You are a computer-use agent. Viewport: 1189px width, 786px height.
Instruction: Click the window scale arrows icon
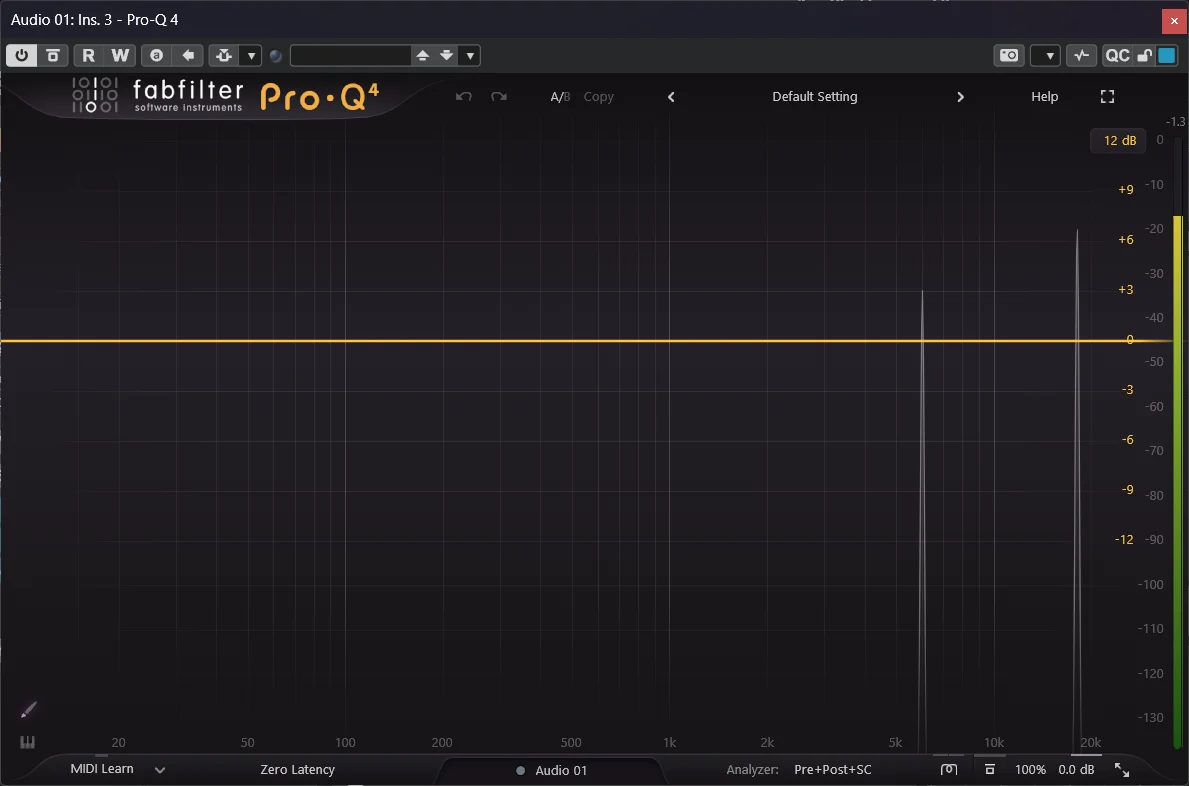1122,770
